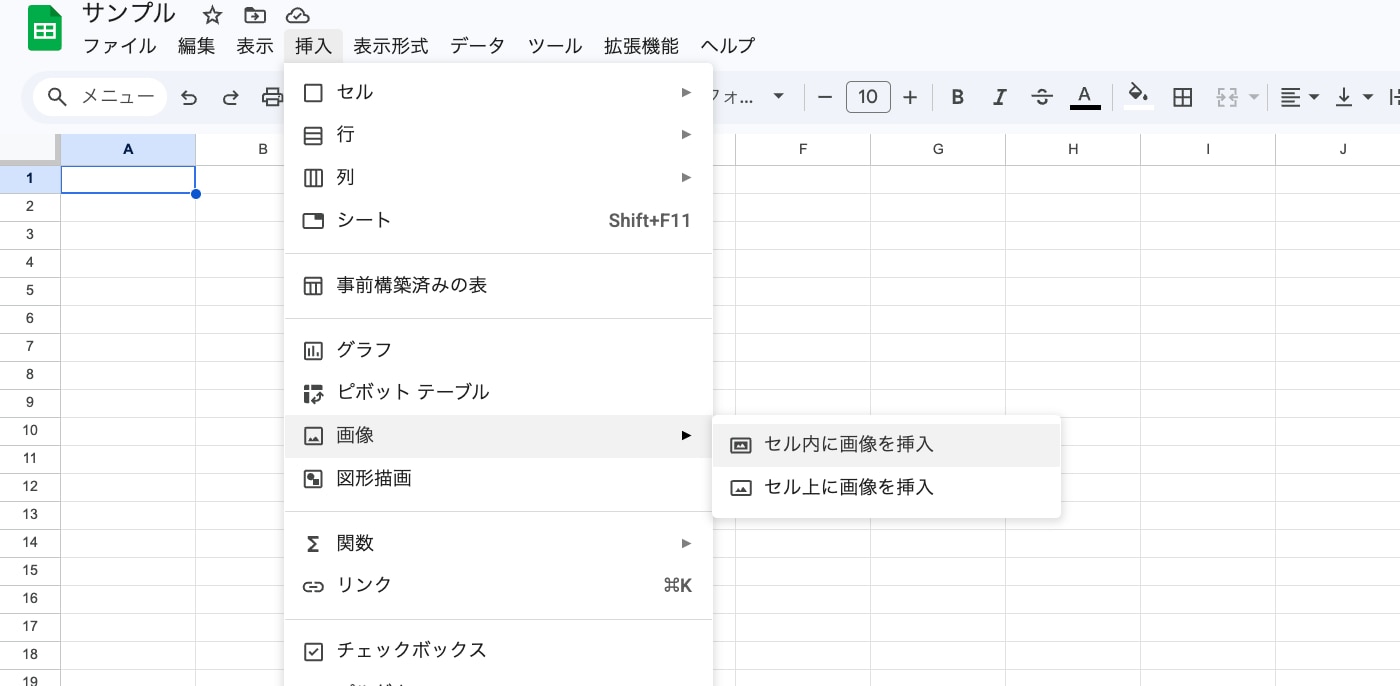Click the drawing (図形描画) icon in menu
The image size is (1400, 686).
313,478
